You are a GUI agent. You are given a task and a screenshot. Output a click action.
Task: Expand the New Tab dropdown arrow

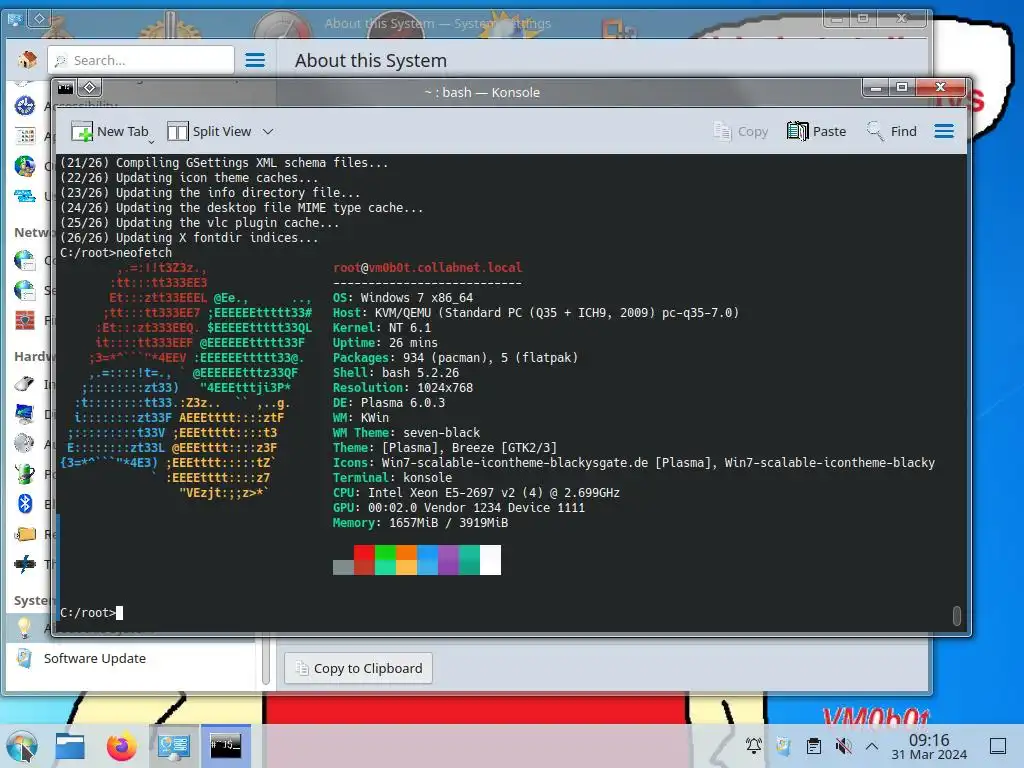point(152,141)
